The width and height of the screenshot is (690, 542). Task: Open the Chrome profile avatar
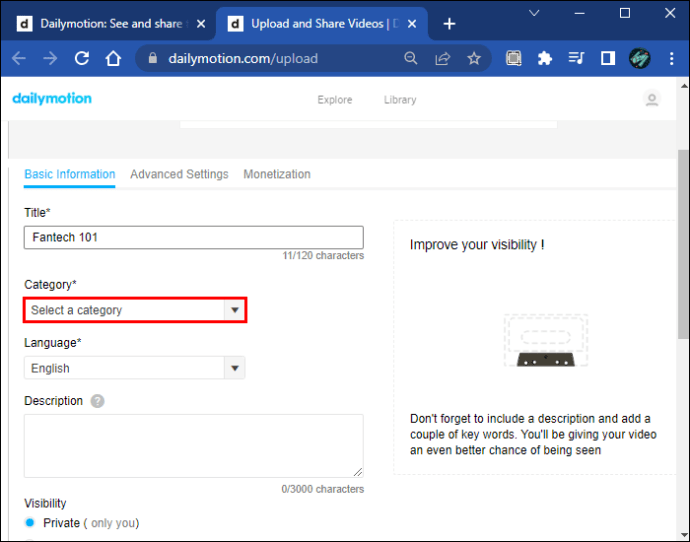tap(639, 58)
